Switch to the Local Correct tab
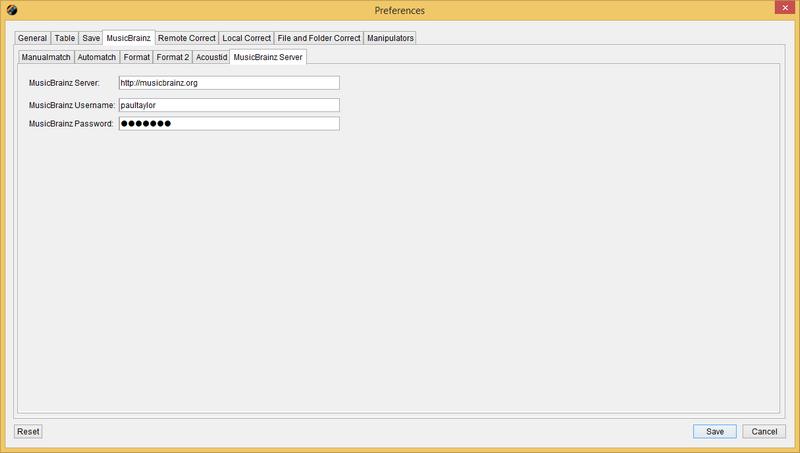The height and width of the screenshot is (453, 800). pos(246,38)
